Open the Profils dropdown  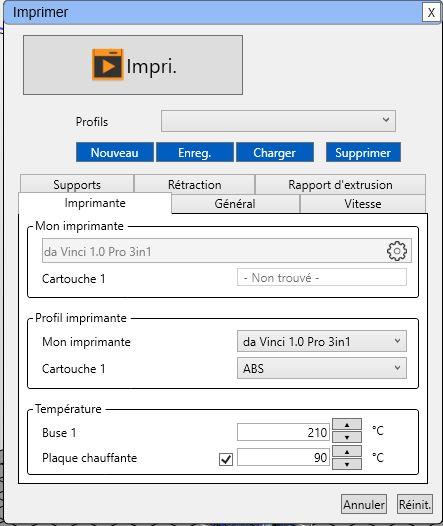278,121
